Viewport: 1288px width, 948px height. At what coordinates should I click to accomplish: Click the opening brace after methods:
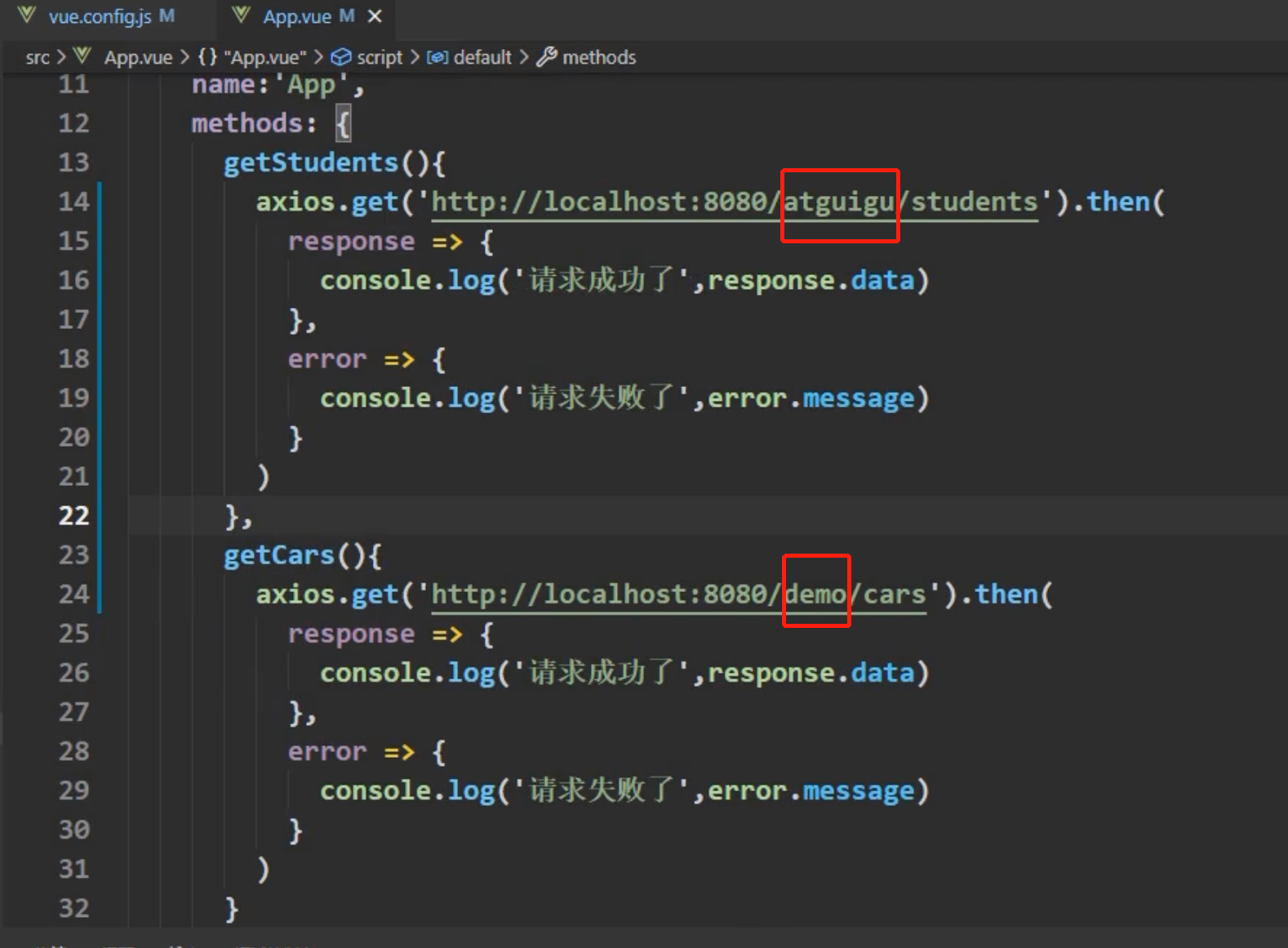344,124
